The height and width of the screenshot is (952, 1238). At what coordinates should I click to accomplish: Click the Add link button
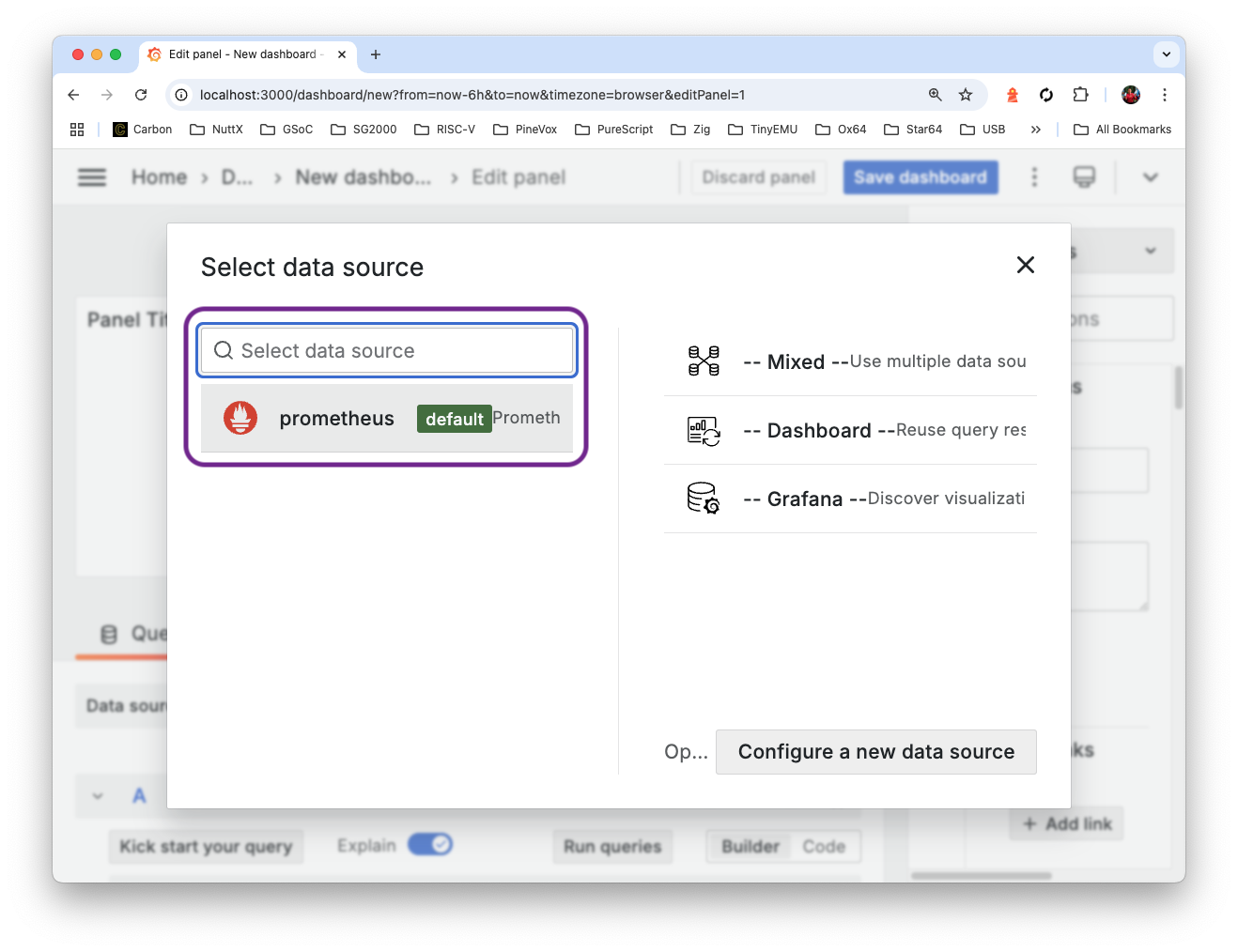1067,823
